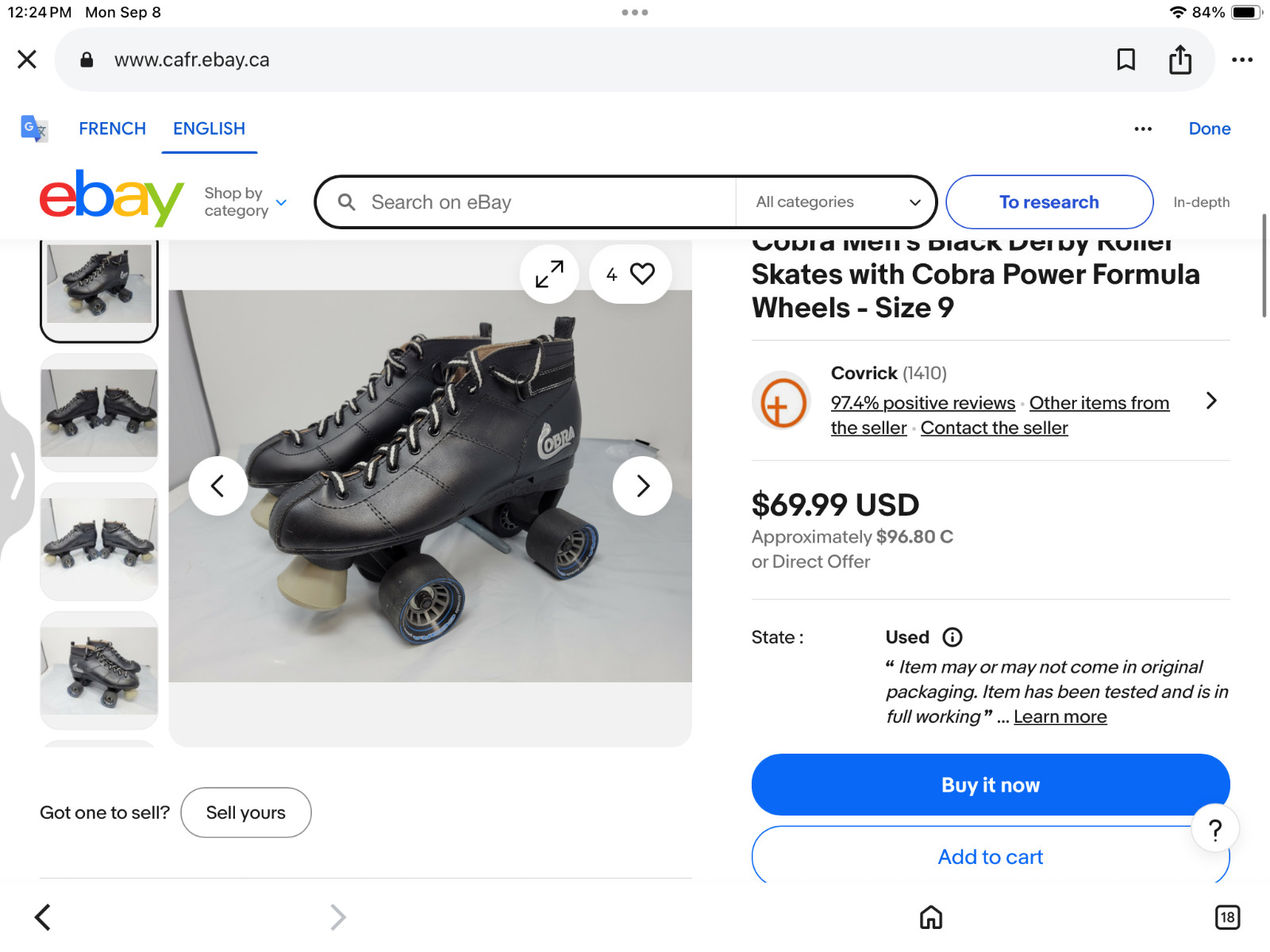Bookmark this eBay page
Viewport: 1270px width, 952px height.
tap(1126, 59)
